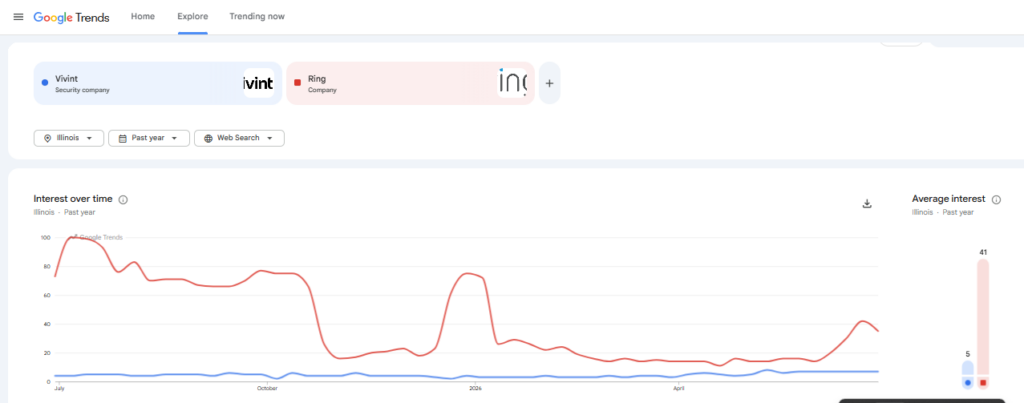Image resolution: width=1024 pixels, height=403 pixels.
Task: Click the Interest over time heading
Action: coord(72,199)
